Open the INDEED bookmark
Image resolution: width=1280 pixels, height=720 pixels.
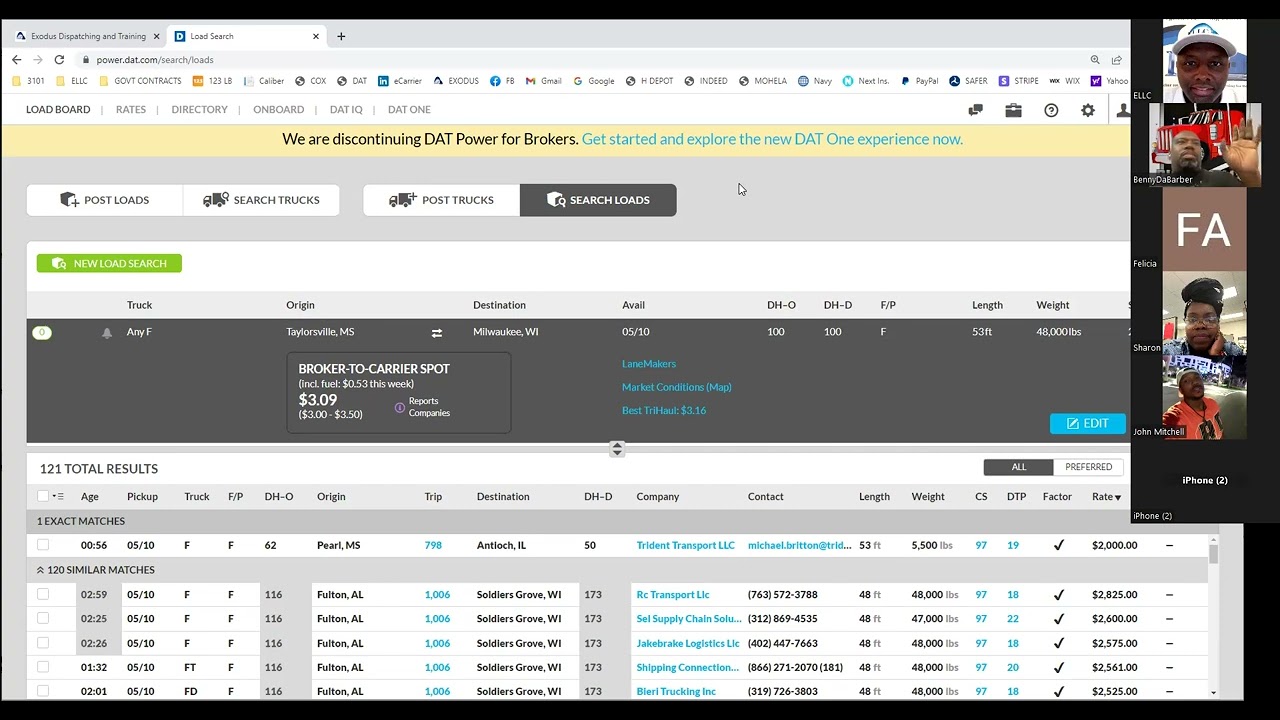(706, 81)
